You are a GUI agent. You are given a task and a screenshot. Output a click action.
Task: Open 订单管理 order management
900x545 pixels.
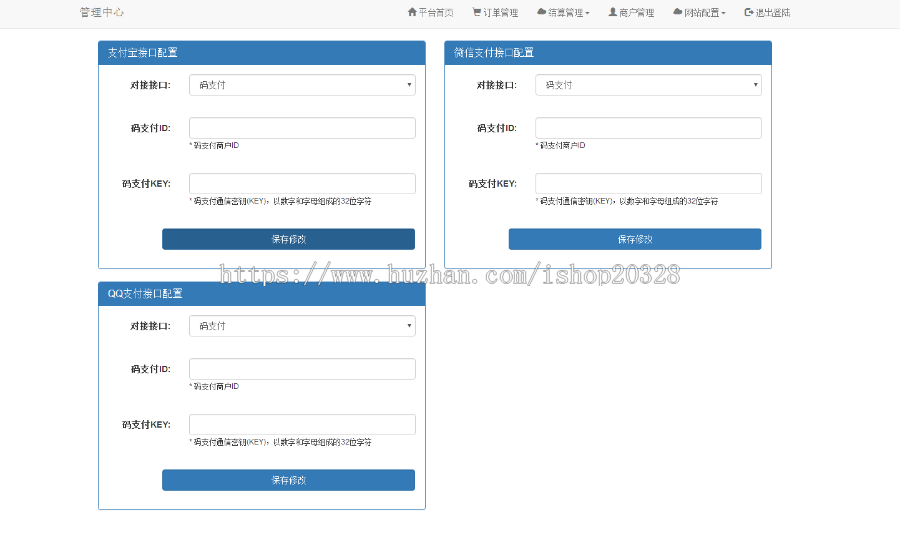pyautogui.click(x=495, y=13)
